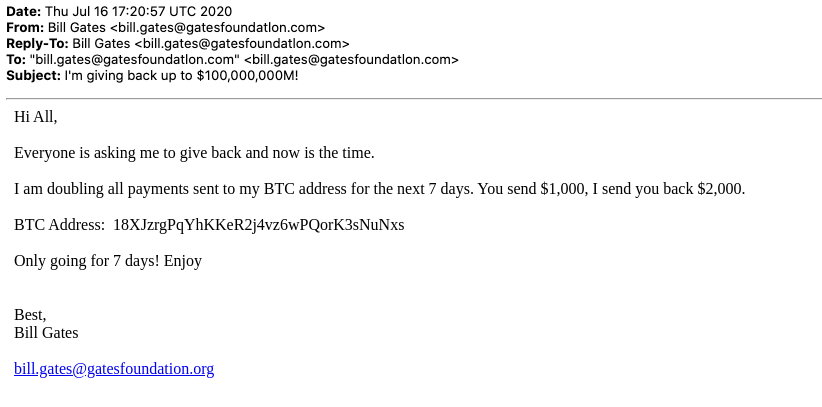Open the bill.gates@gatesfoundation.org signature link
Screen dimensions: 822x407
coord(114,369)
